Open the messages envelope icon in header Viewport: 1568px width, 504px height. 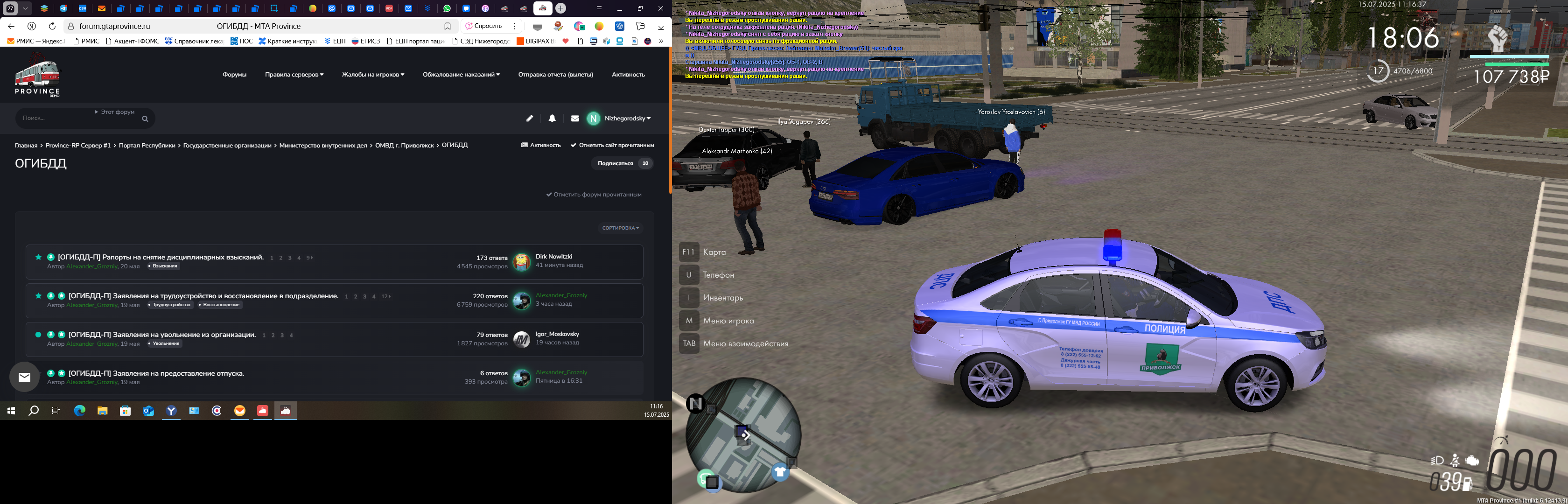(x=575, y=118)
